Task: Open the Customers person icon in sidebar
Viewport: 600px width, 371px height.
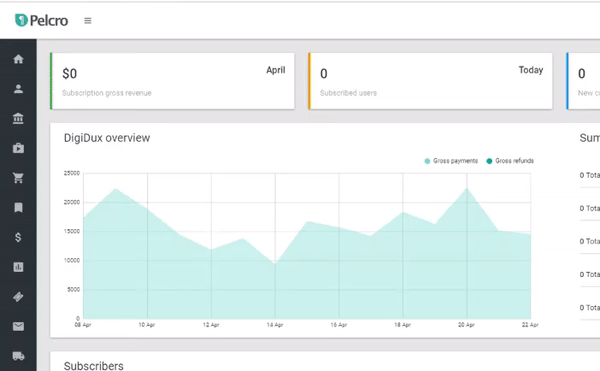Action: pyautogui.click(x=18, y=89)
